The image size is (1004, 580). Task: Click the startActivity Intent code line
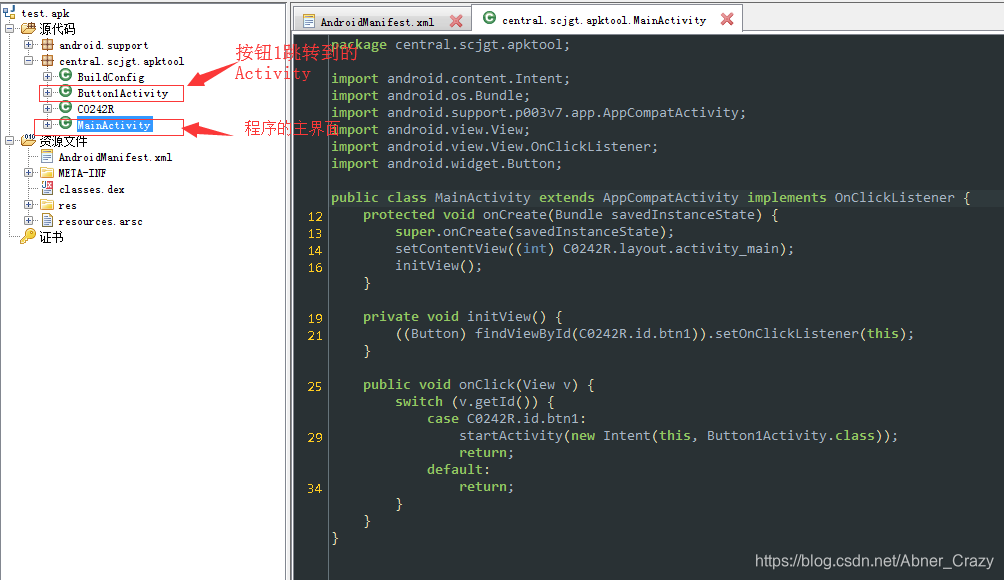(679, 436)
